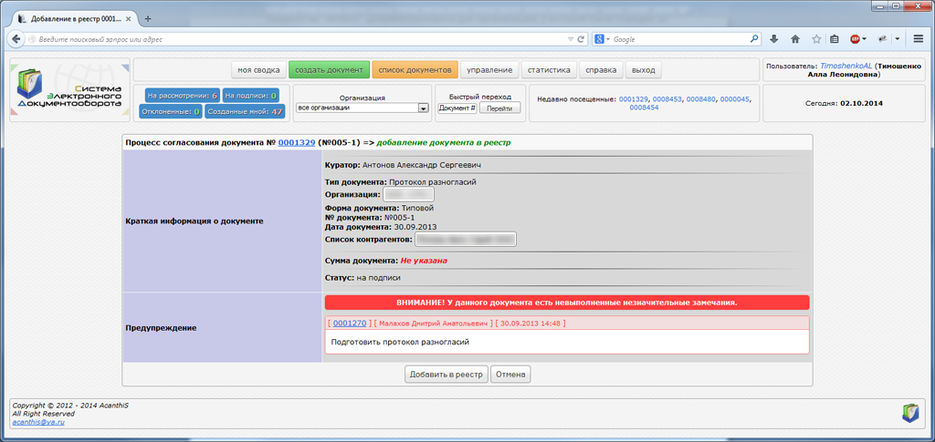Click the 'Не указана' document sum text
Image resolution: width=935 pixels, height=442 pixels.
pos(423,261)
